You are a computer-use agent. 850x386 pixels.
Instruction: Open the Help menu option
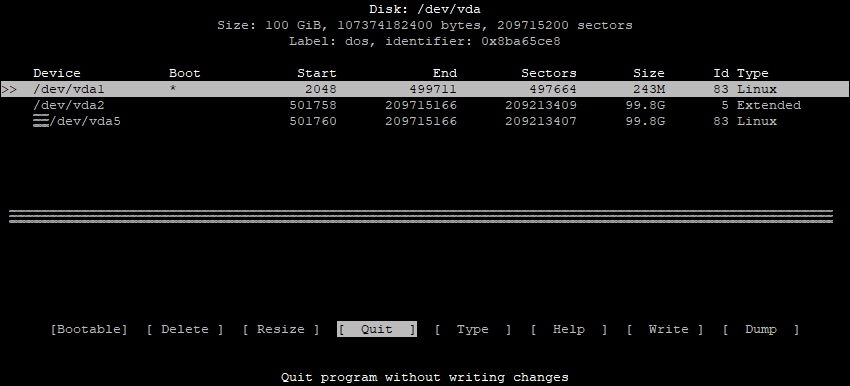click(x=568, y=329)
